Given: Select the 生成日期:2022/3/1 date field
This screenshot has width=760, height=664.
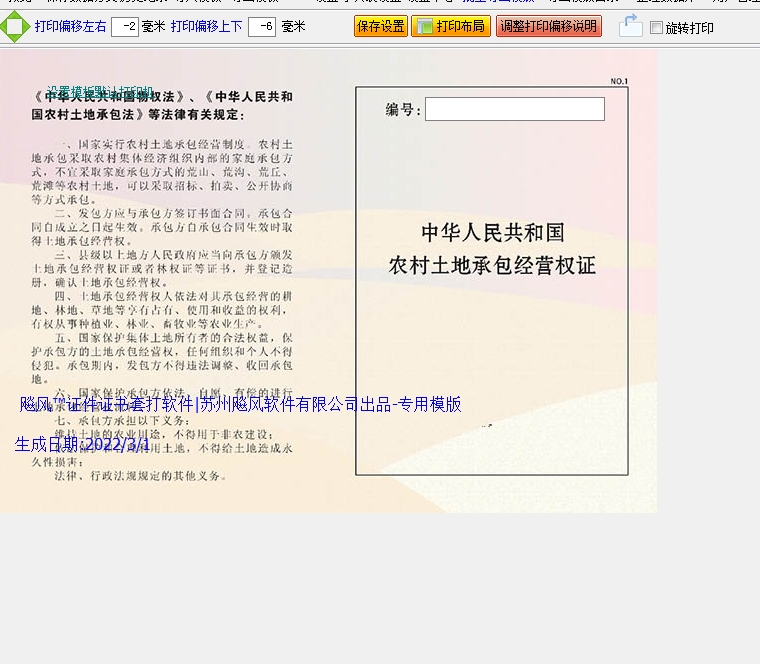Looking at the screenshot, I should click(x=82, y=444).
